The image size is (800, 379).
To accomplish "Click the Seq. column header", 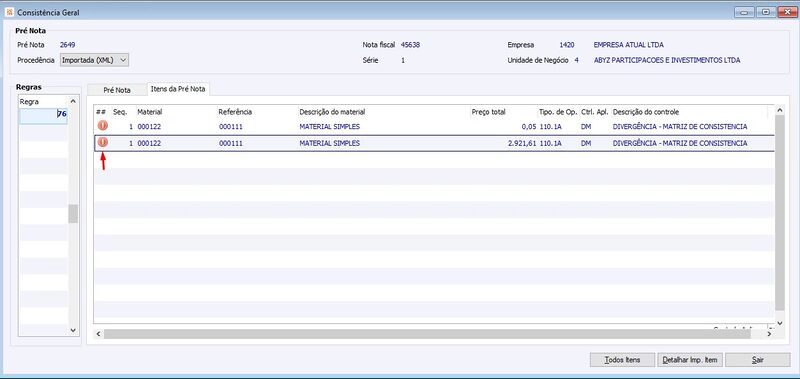I will click(120, 112).
